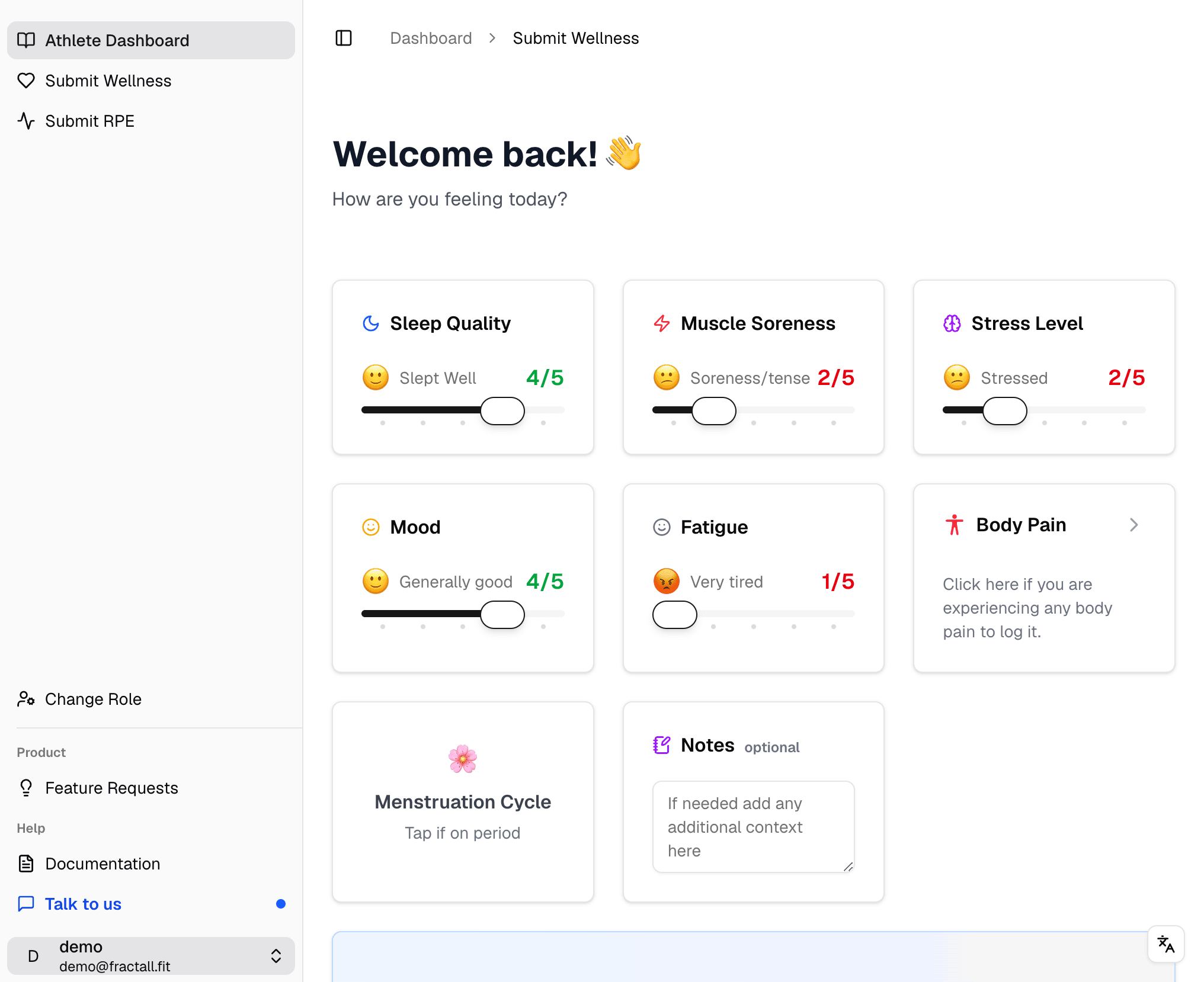Open the demo account switcher chevrons
Image resolution: width=1204 pixels, height=982 pixels.
coord(276,956)
